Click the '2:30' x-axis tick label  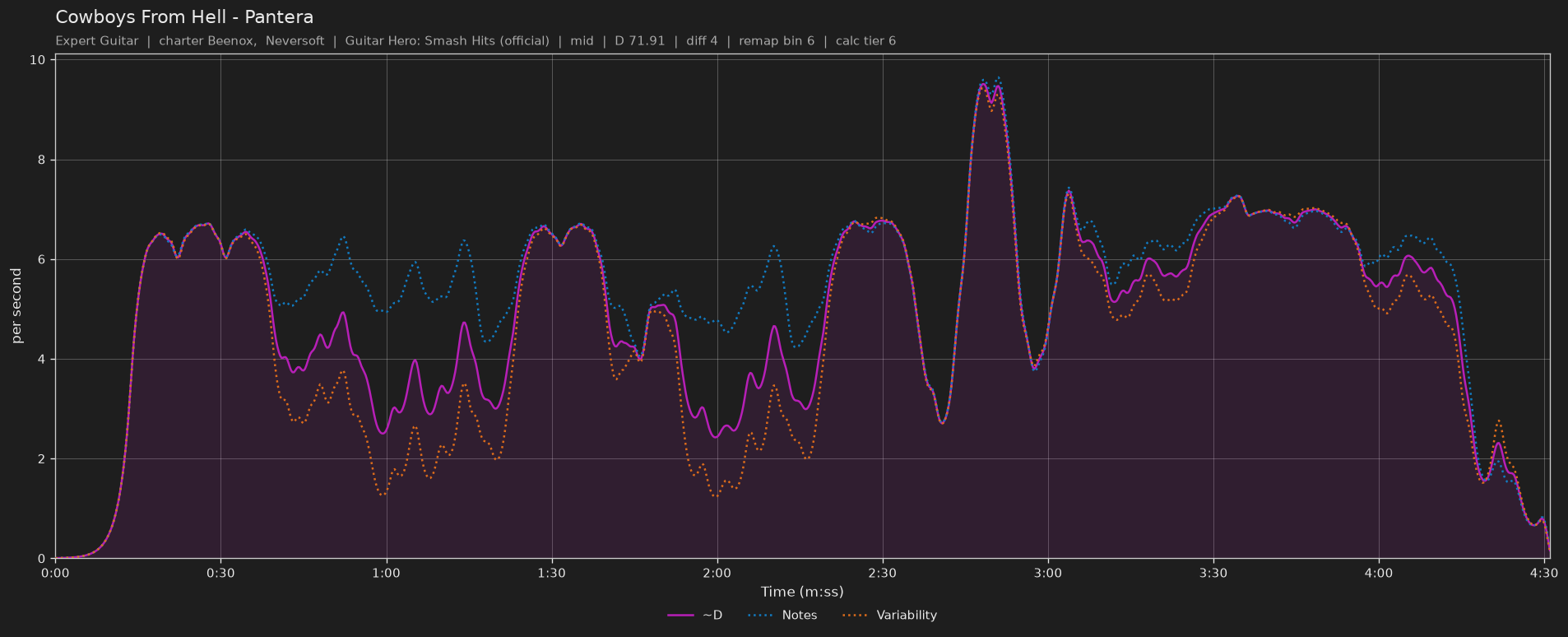[x=883, y=574]
